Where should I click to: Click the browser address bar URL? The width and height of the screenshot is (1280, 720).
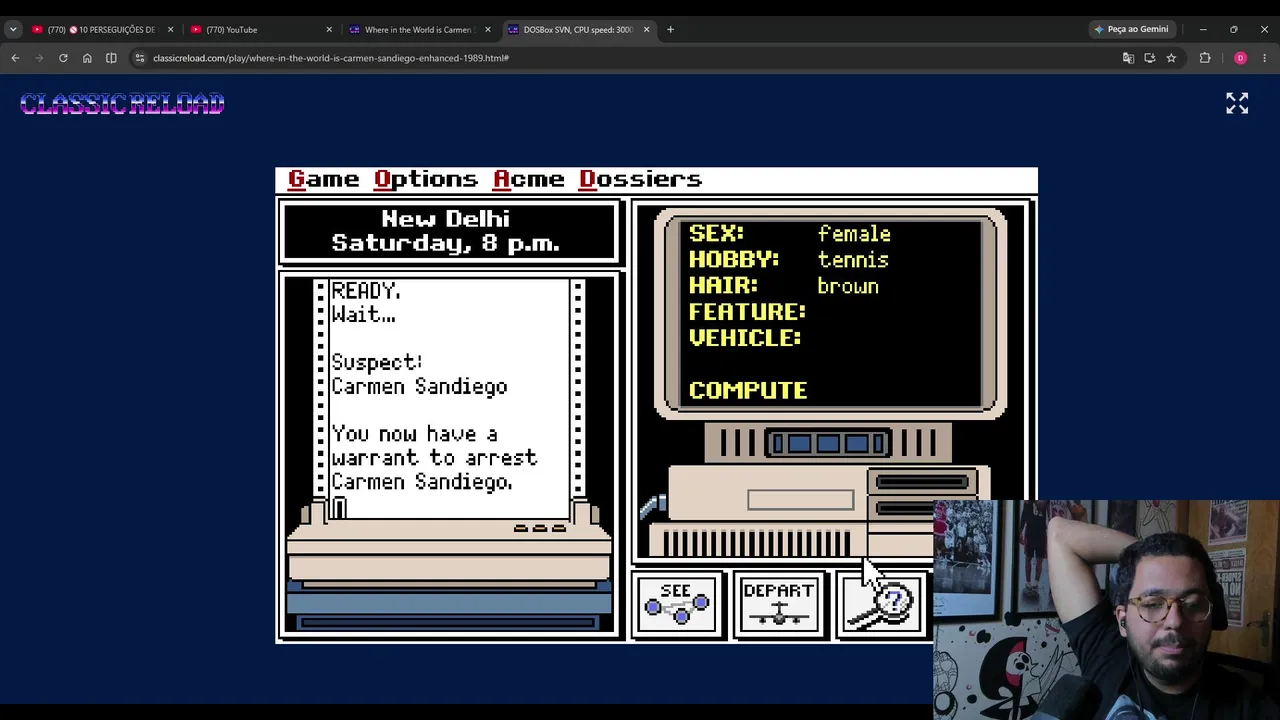(x=331, y=58)
